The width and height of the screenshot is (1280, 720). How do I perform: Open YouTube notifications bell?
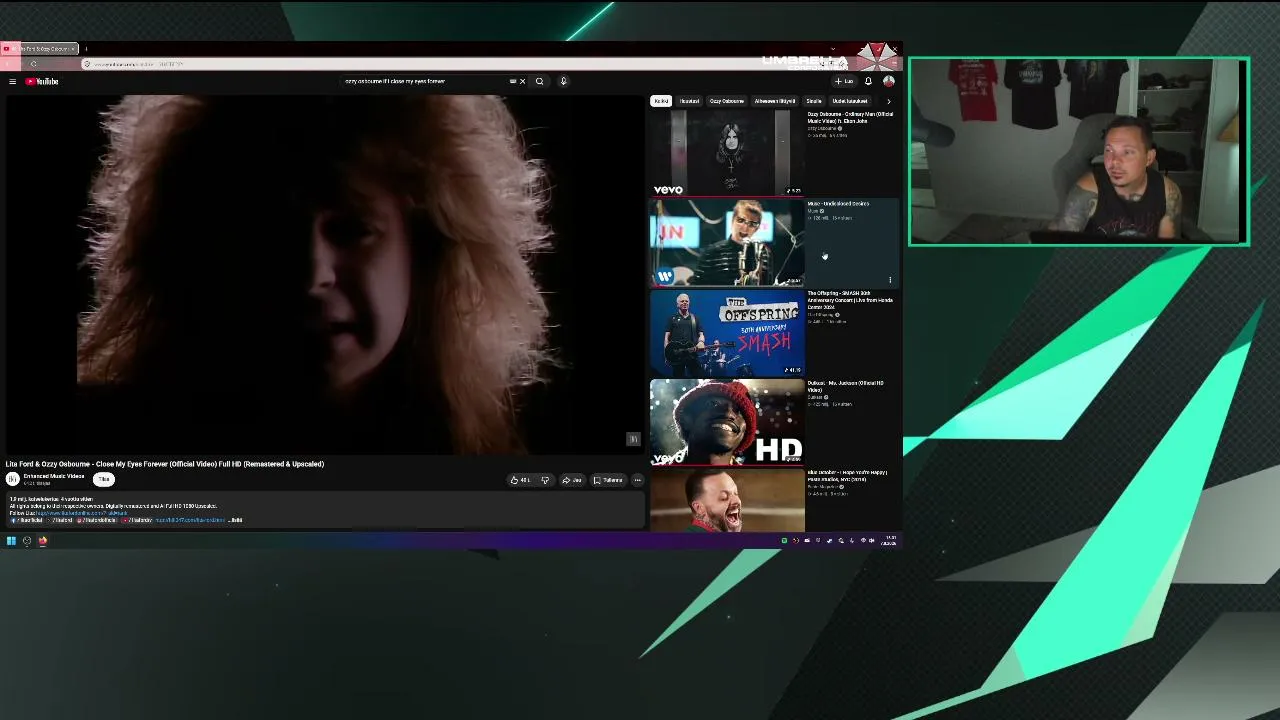coord(868,82)
